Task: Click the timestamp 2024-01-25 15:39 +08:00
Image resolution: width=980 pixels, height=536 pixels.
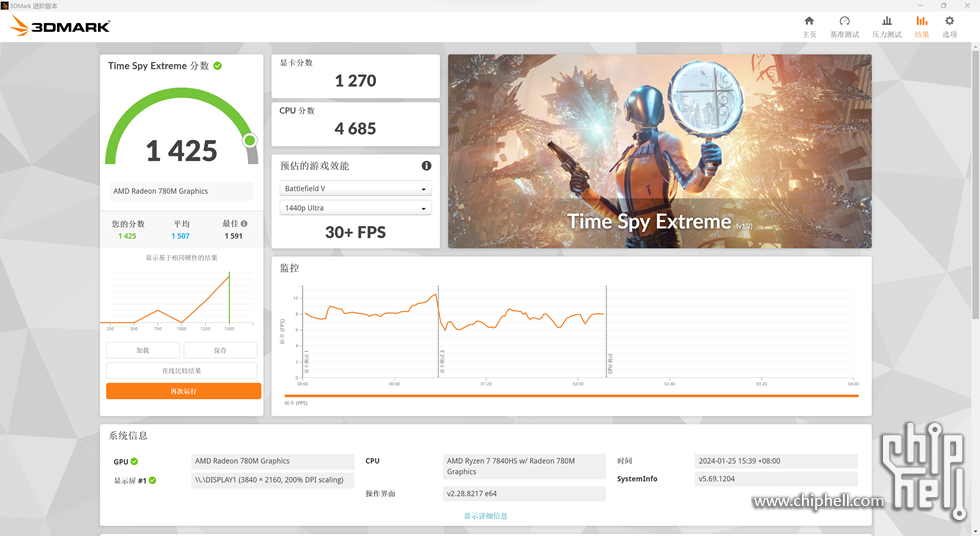Action: pyautogui.click(x=776, y=461)
